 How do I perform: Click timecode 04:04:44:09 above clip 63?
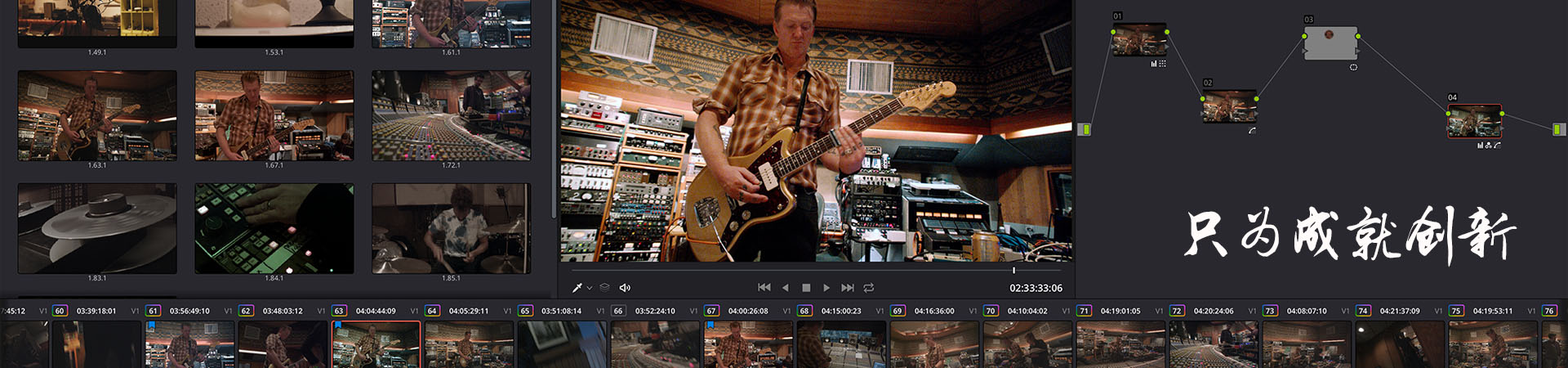tap(376, 311)
